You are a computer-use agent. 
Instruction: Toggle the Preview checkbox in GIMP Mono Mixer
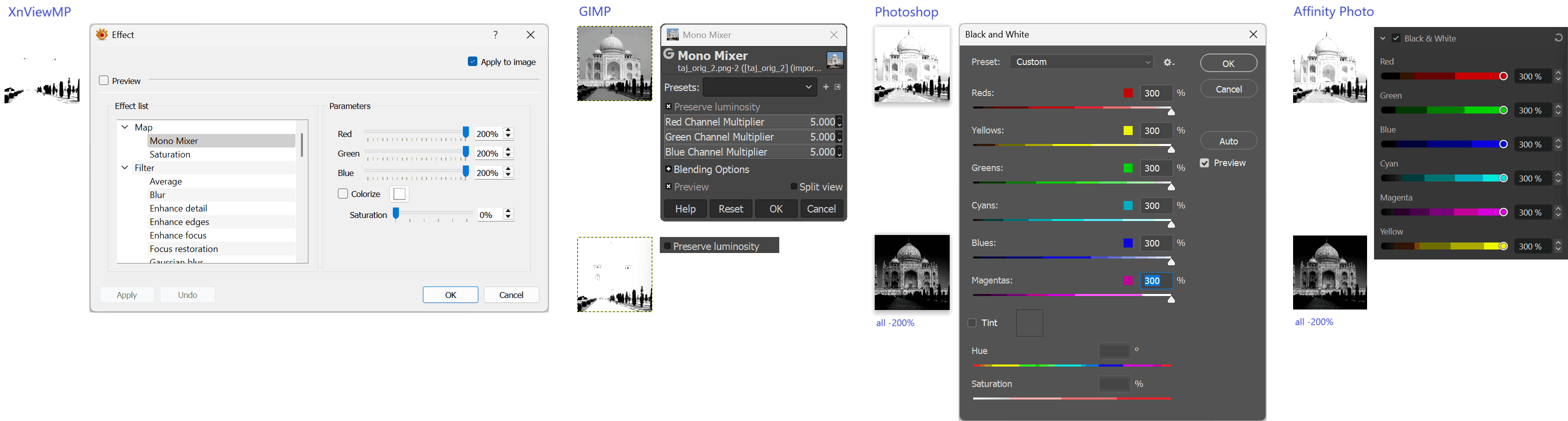(x=668, y=186)
